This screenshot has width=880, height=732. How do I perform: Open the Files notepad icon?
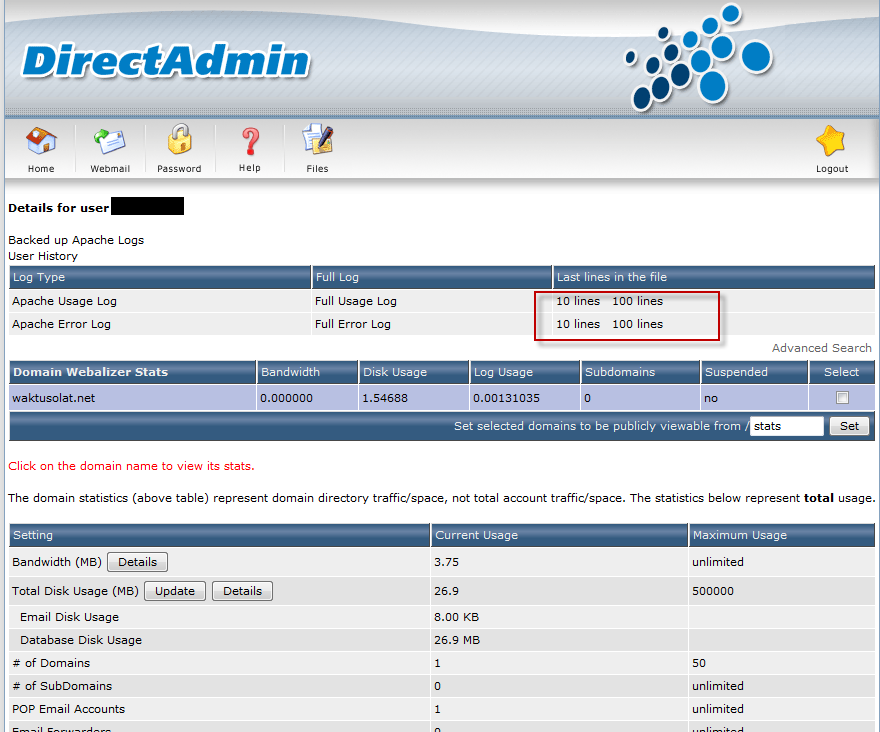coord(318,140)
